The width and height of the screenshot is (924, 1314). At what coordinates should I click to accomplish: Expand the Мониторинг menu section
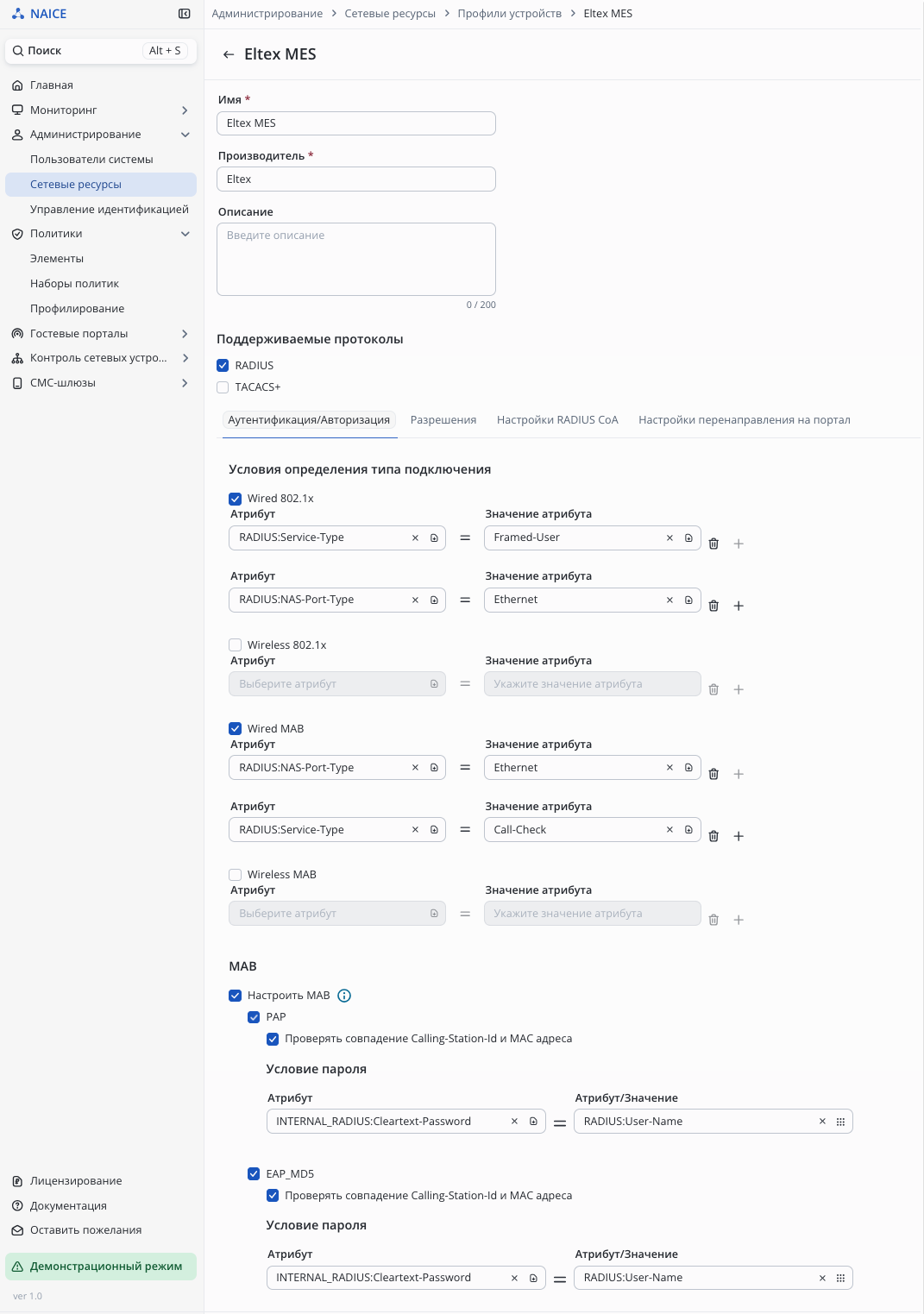click(x=185, y=110)
